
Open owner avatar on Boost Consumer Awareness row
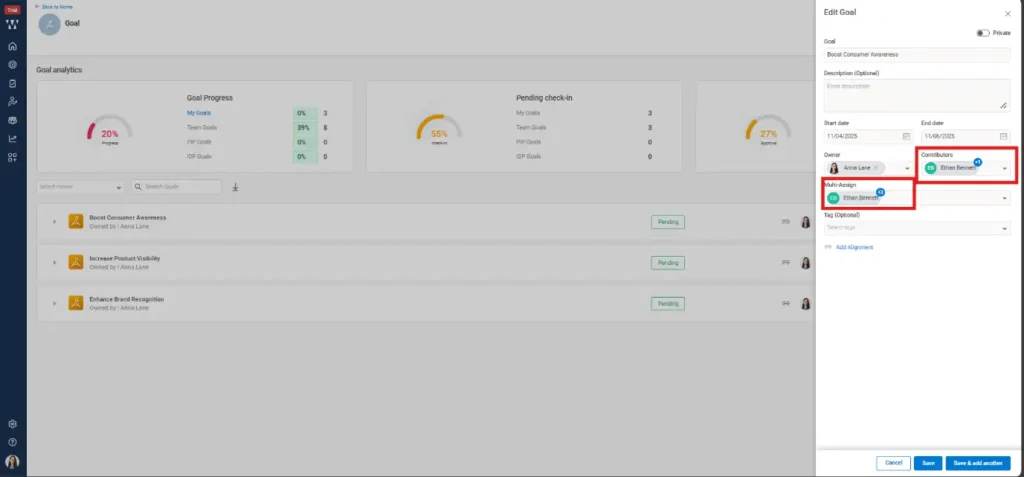point(805,222)
